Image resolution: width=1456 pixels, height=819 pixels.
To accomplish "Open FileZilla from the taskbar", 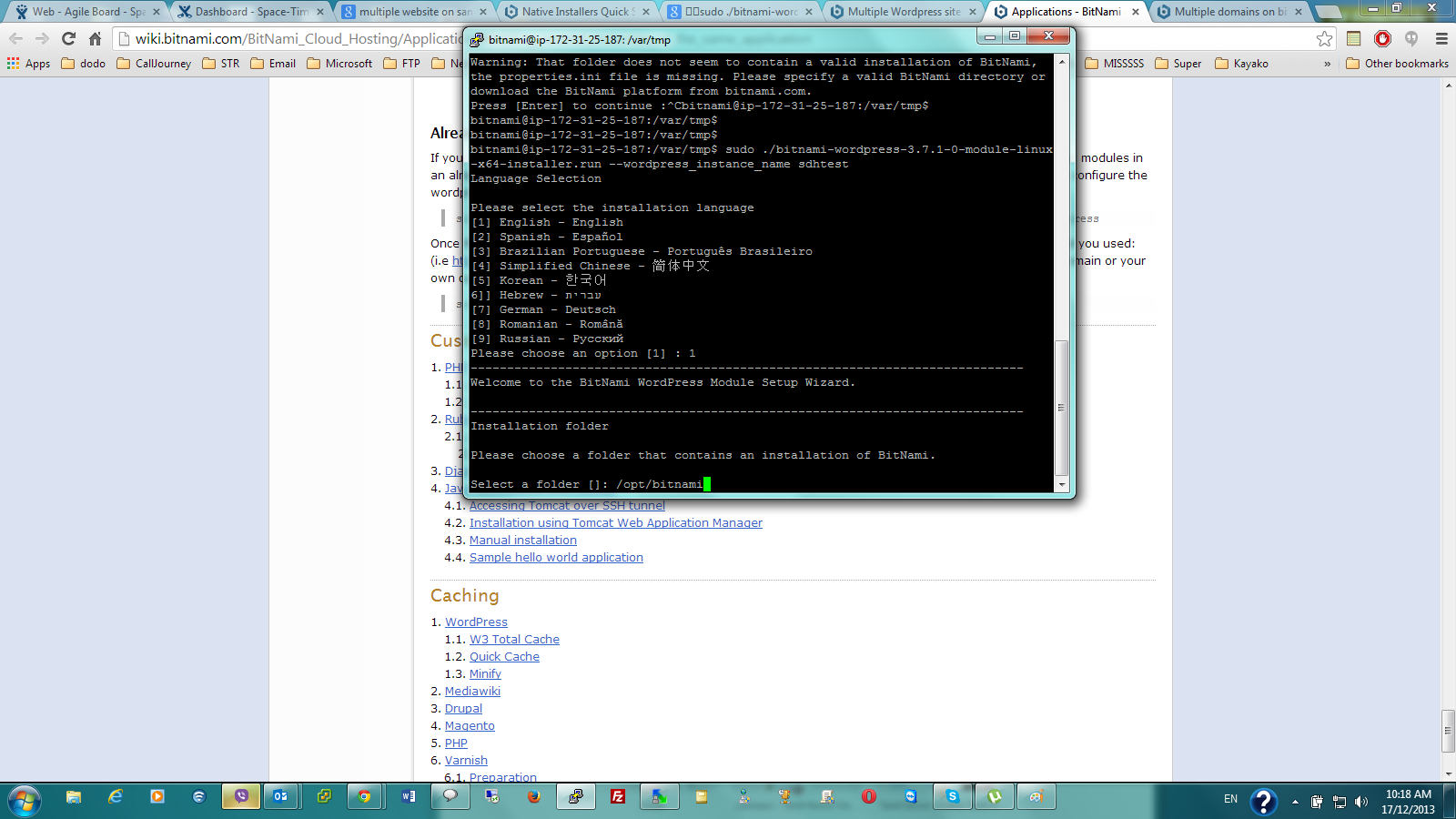I will (x=618, y=797).
